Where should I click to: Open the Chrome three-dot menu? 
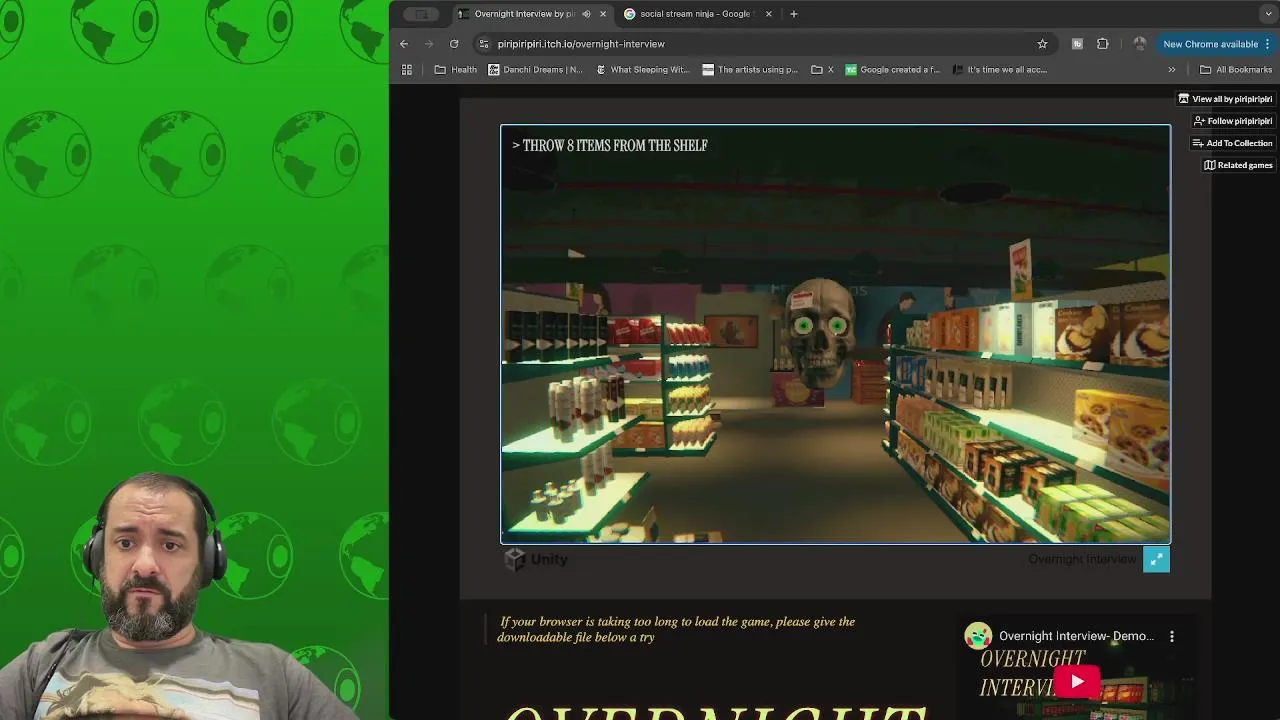(1268, 44)
